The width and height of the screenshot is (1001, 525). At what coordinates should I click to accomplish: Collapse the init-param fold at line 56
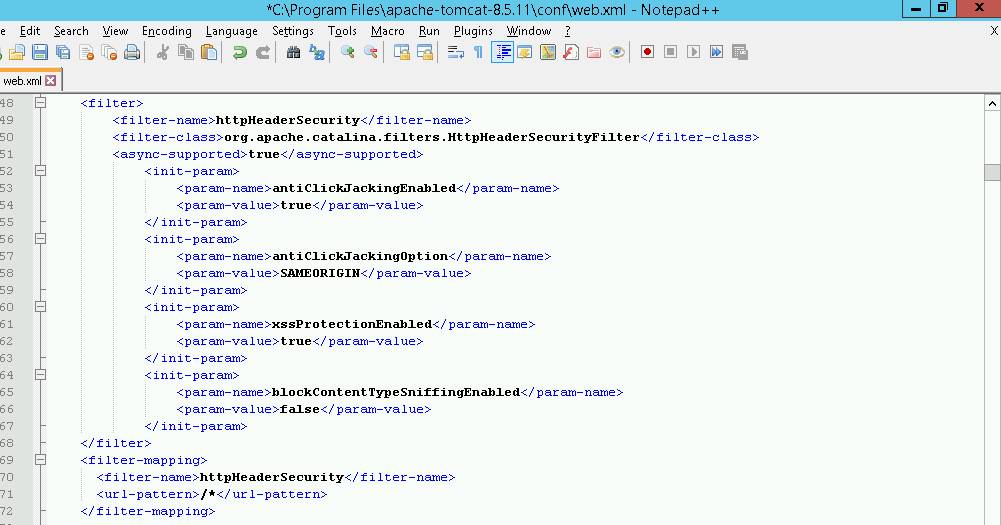40,239
